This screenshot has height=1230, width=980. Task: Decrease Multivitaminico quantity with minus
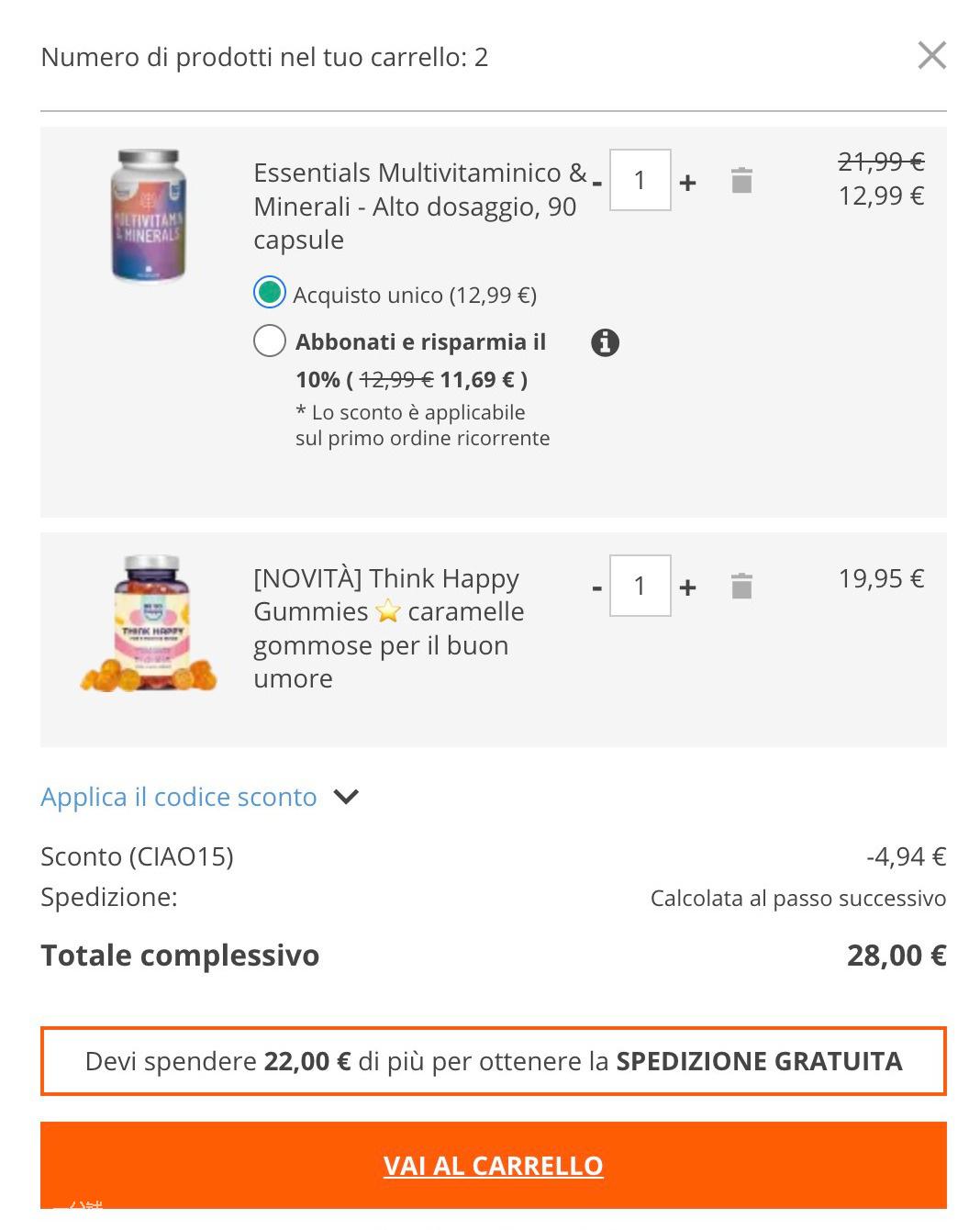pyautogui.click(x=597, y=182)
